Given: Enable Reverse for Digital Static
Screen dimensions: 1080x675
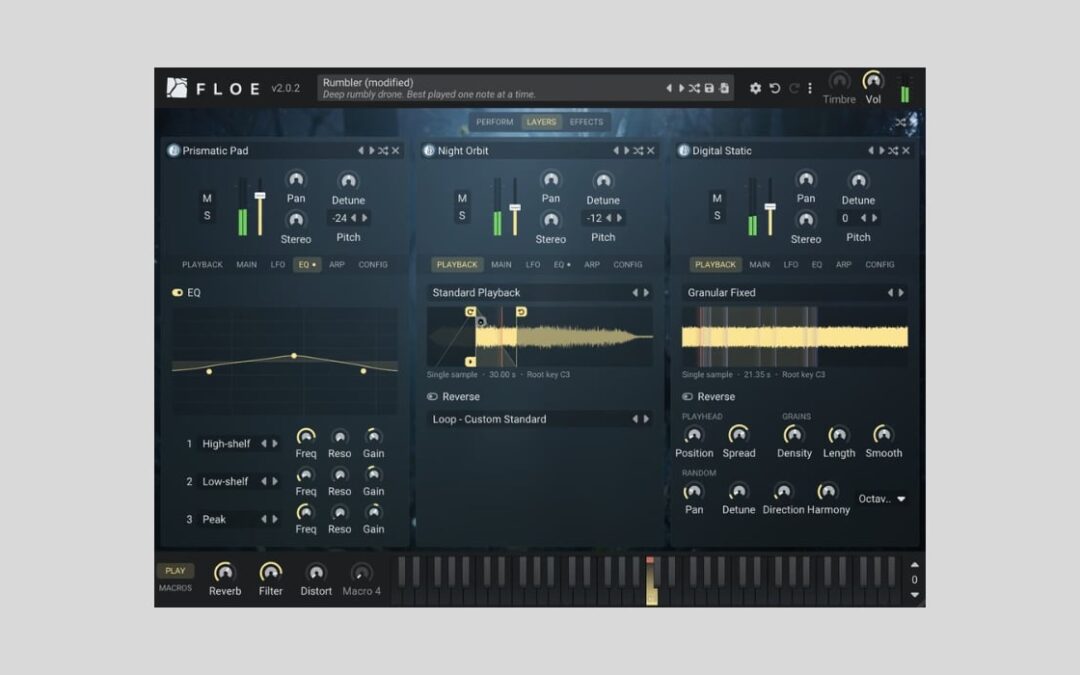Looking at the screenshot, I should tap(687, 397).
